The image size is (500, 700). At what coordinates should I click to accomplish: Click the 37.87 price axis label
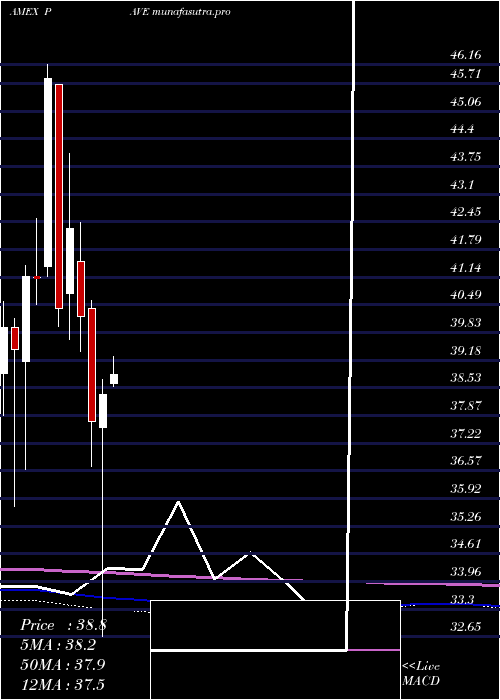(x=466, y=406)
